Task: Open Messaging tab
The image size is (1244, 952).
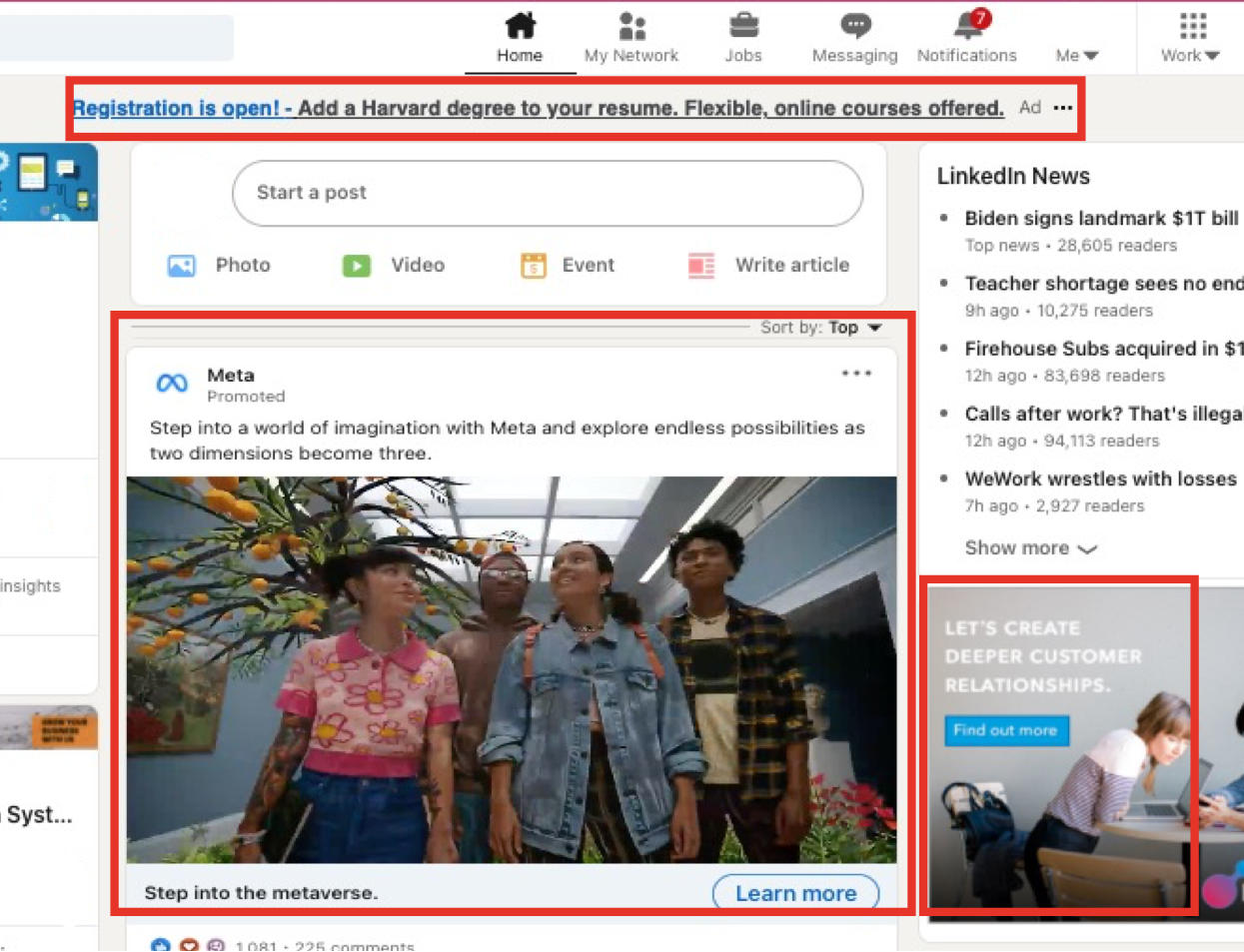Action: point(855,38)
